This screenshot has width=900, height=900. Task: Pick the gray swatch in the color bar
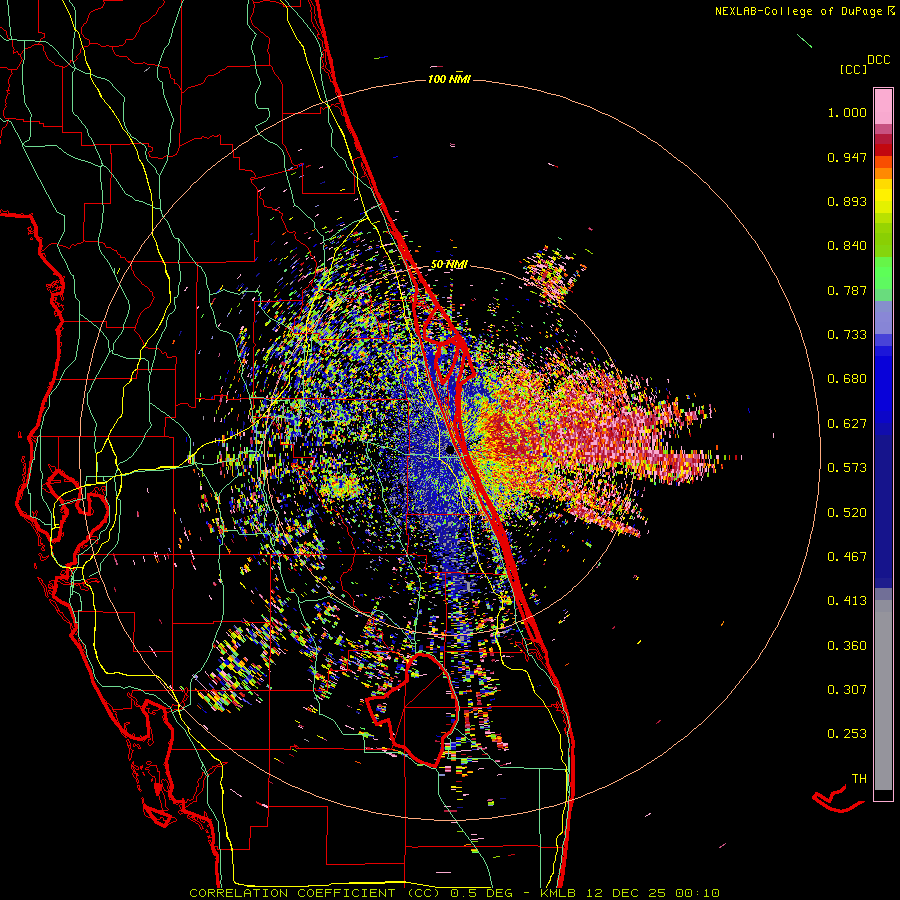click(x=883, y=695)
